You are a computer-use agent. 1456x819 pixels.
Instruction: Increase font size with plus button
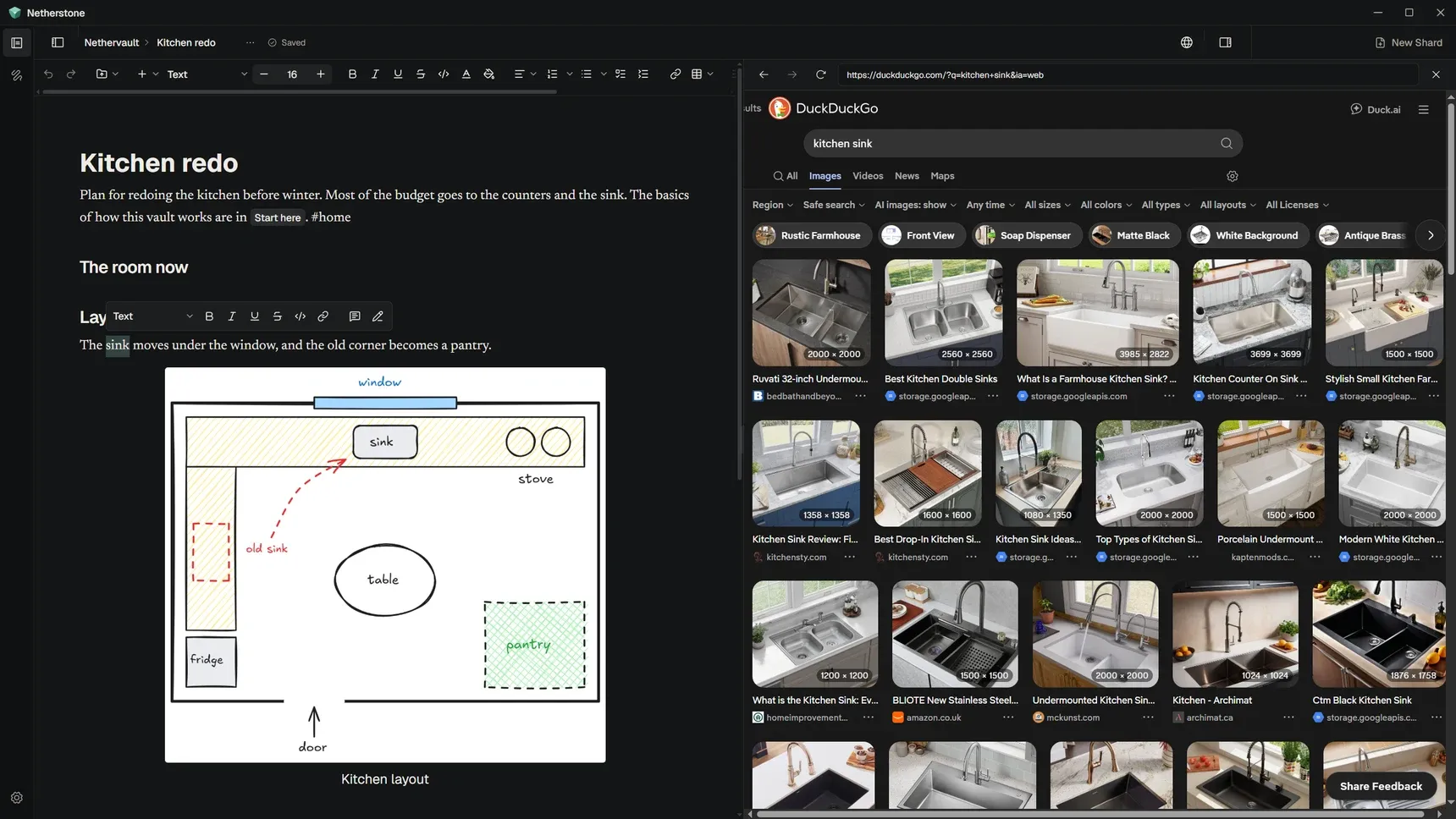coord(321,74)
